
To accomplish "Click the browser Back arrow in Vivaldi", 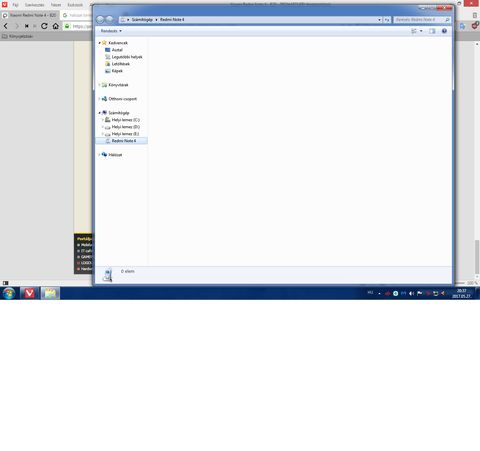I will 6,26.
